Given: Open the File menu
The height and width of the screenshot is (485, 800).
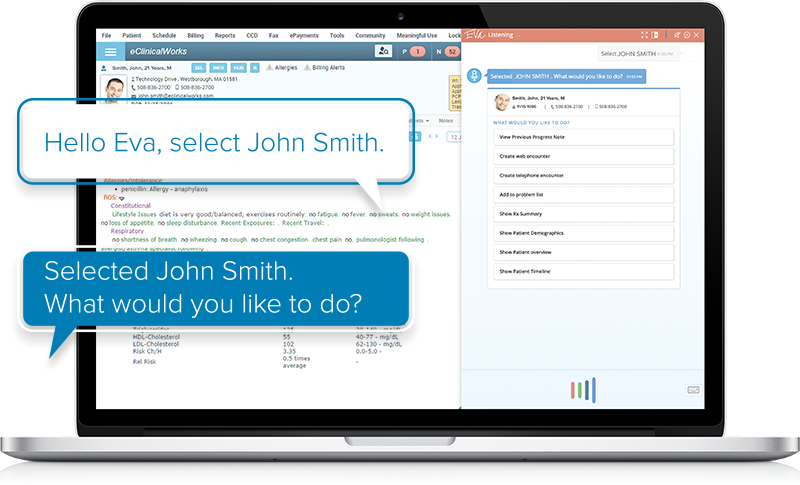Looking at the screenshot, I should click(x=106, y=36).
